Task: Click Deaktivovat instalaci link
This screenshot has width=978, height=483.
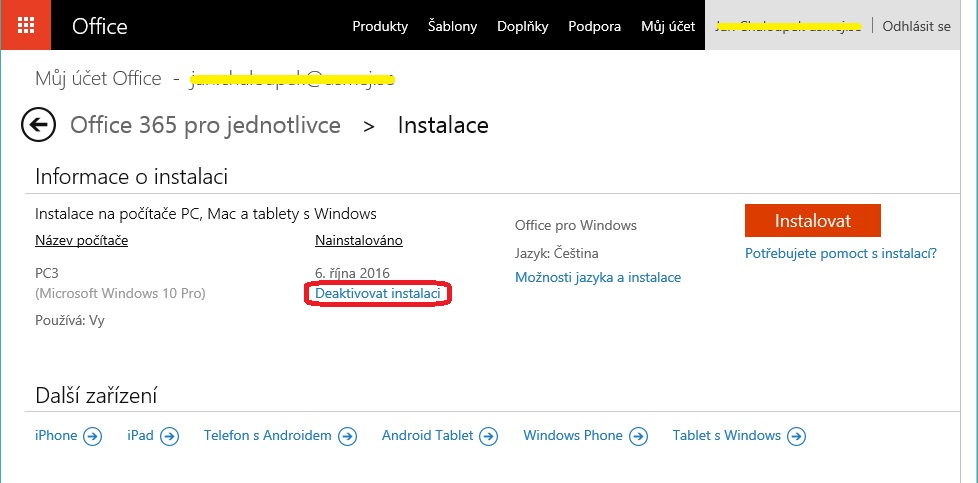Action: (378, 293)
